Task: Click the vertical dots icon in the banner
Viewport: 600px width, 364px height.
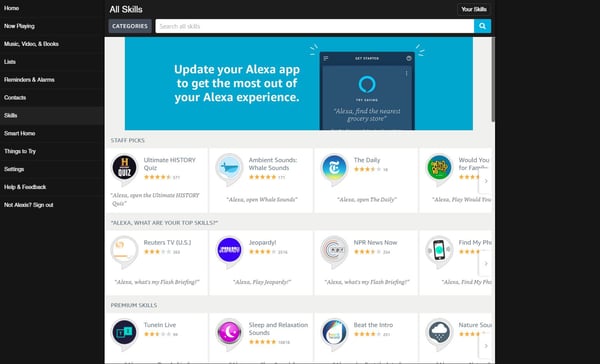Action: (x=406, y=73)
